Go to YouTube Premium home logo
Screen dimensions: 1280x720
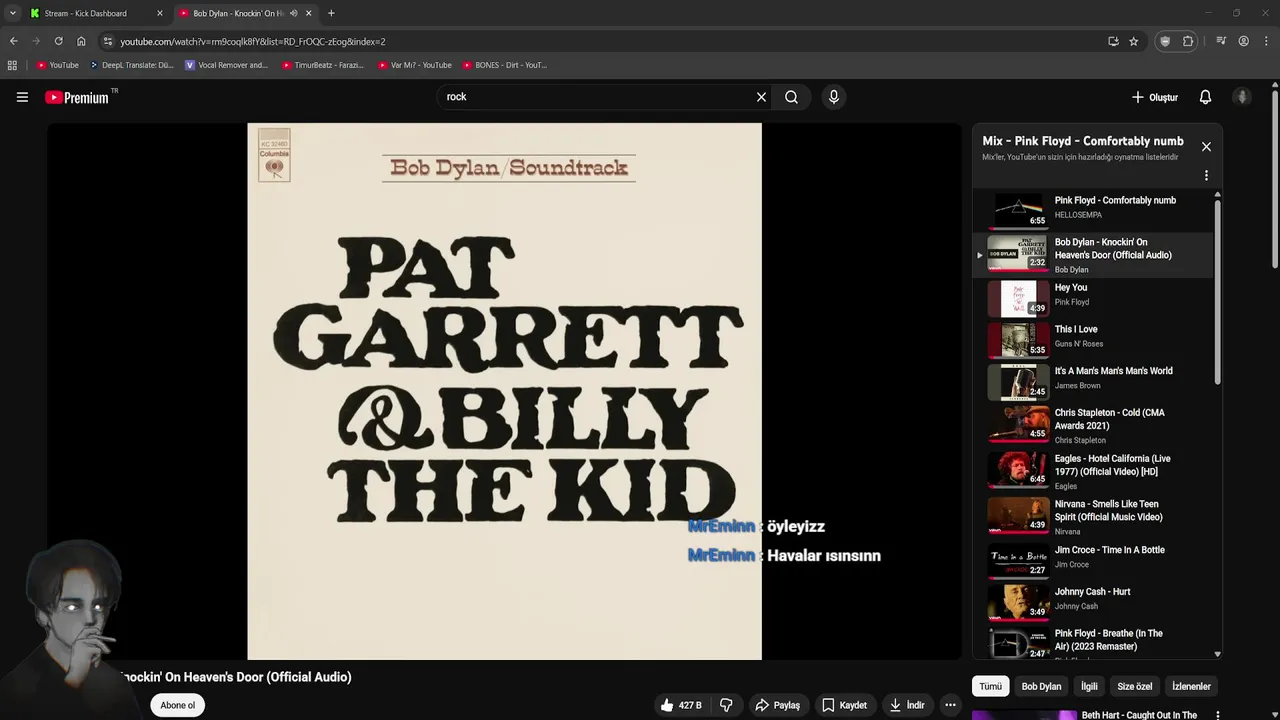pyautogui.click(x=78, y=97)
